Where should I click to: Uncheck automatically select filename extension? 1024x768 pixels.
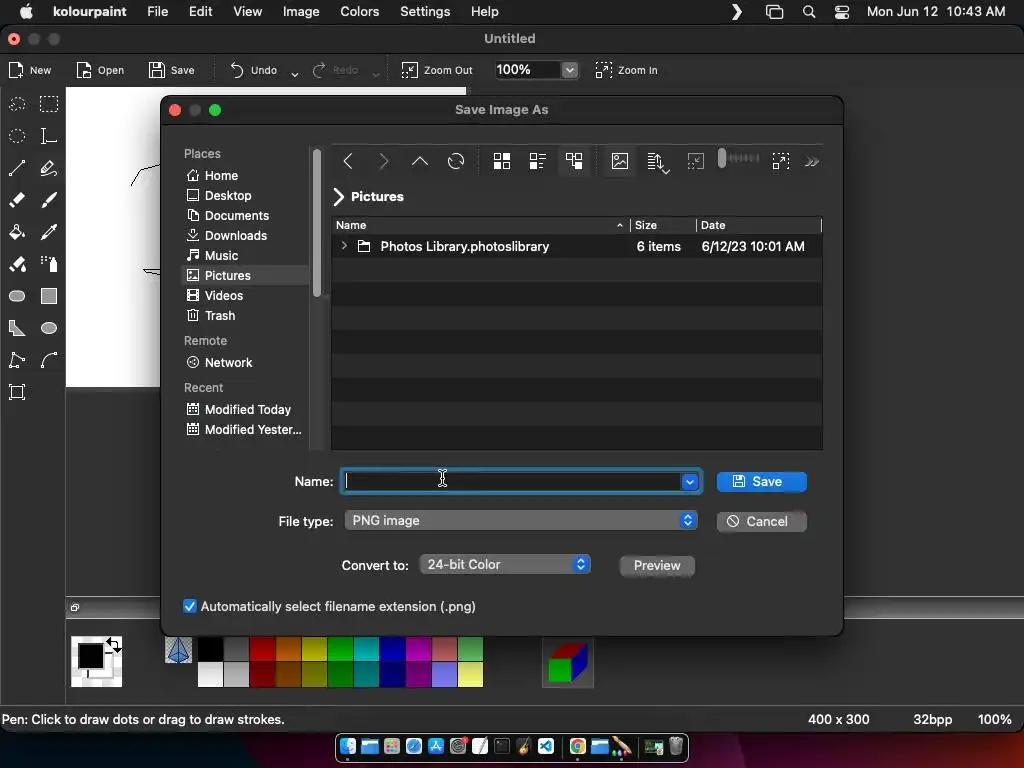pyautogui.click(x=189, y=606)
